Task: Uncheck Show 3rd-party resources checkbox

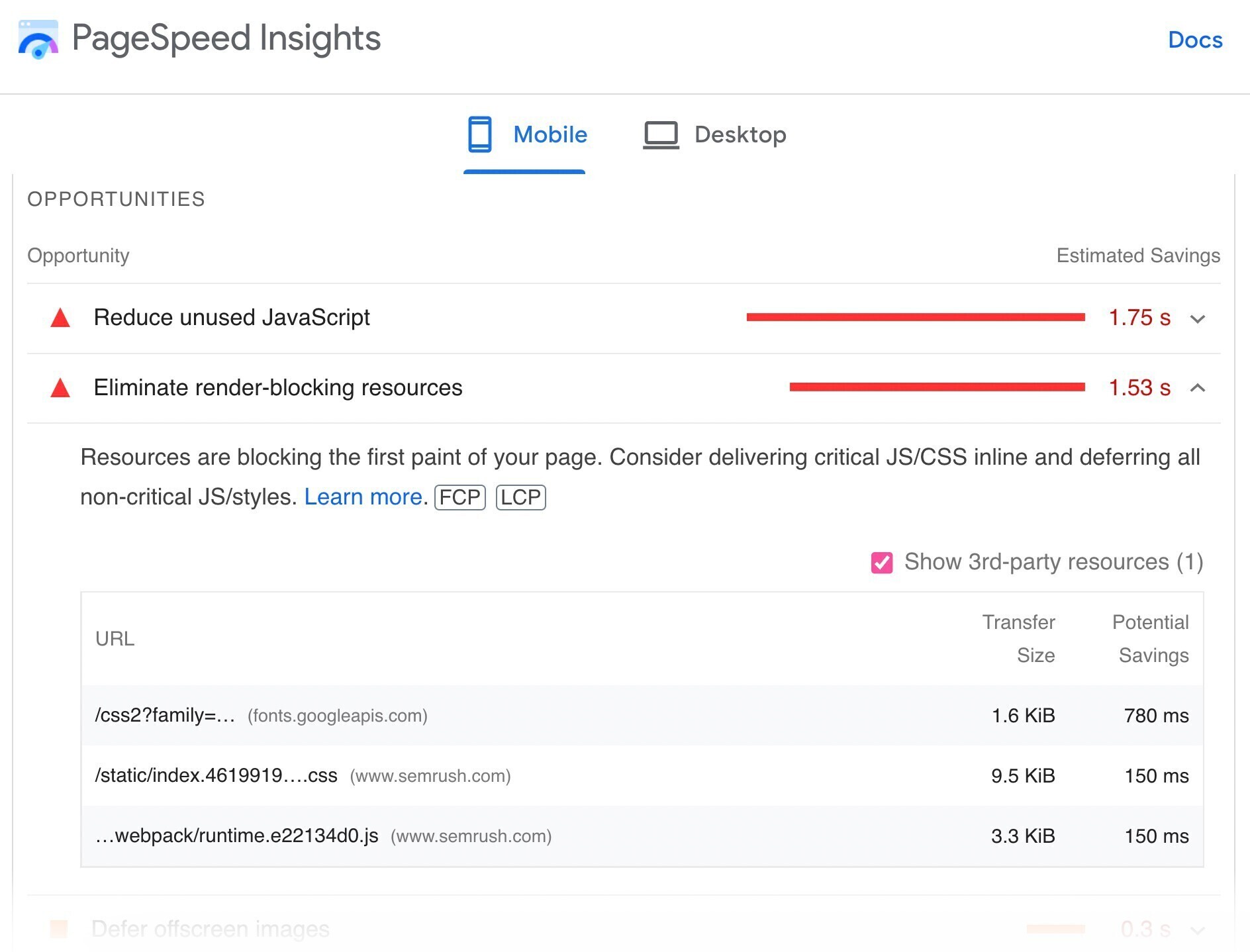Action: (x=881, y=563)
